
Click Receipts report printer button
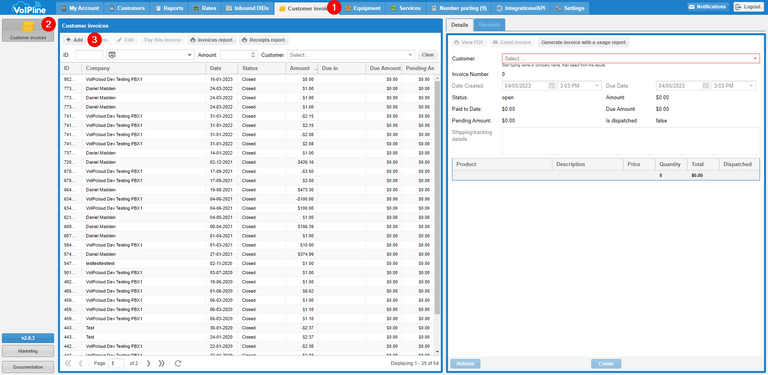[x=264, y=40]
